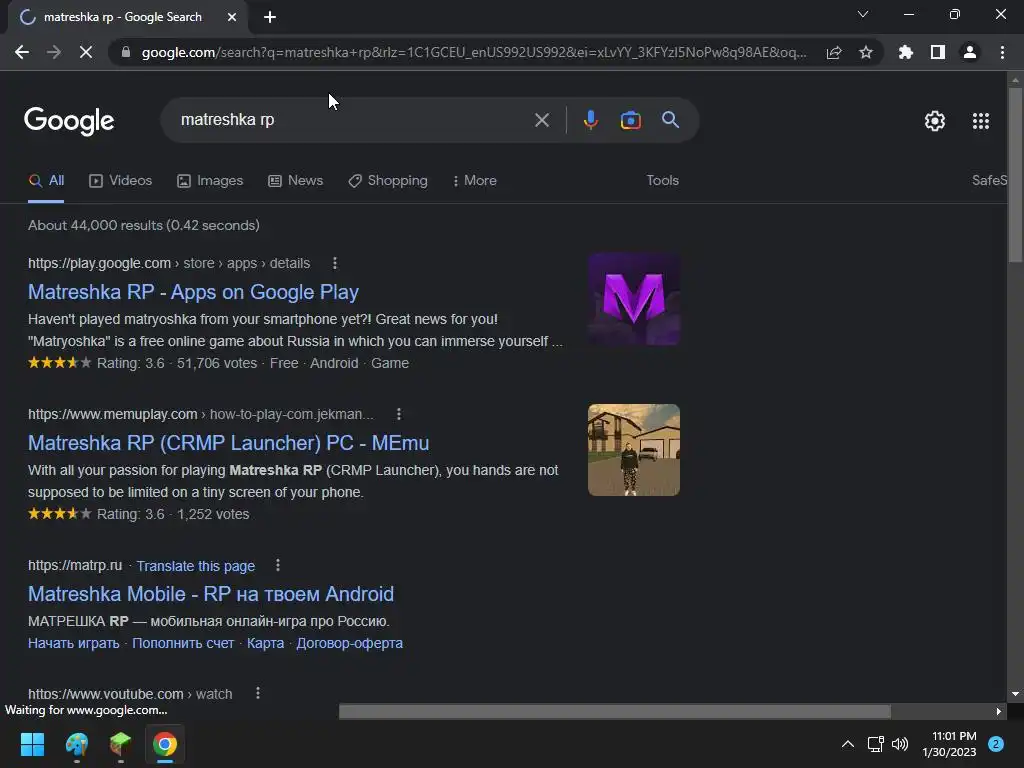Toggle the browser side panel
The width and height of the screenshot is (1024, 768).
(x=938, y=52)
